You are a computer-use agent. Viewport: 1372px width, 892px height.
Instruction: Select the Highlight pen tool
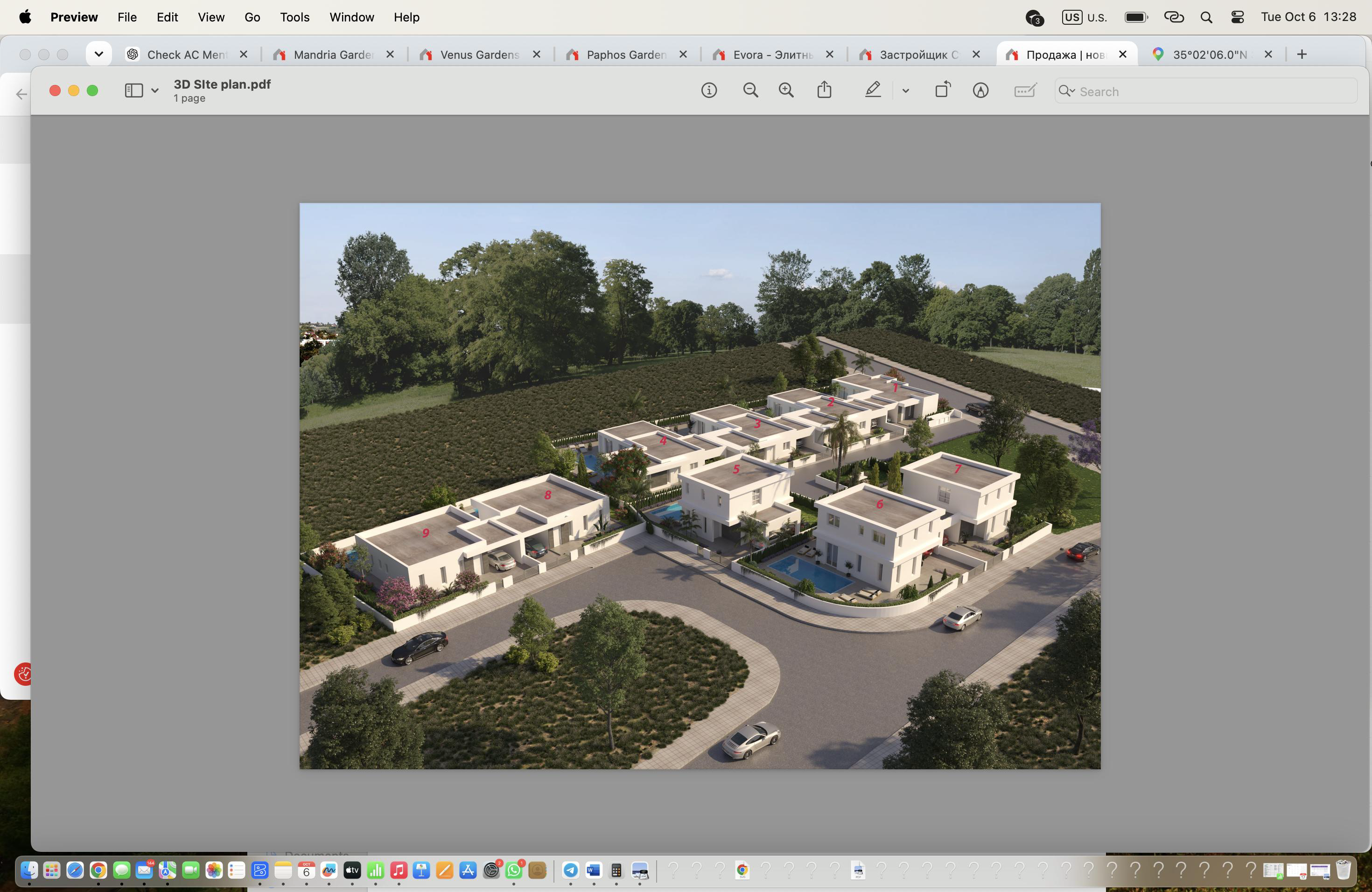tap(873, 90)
